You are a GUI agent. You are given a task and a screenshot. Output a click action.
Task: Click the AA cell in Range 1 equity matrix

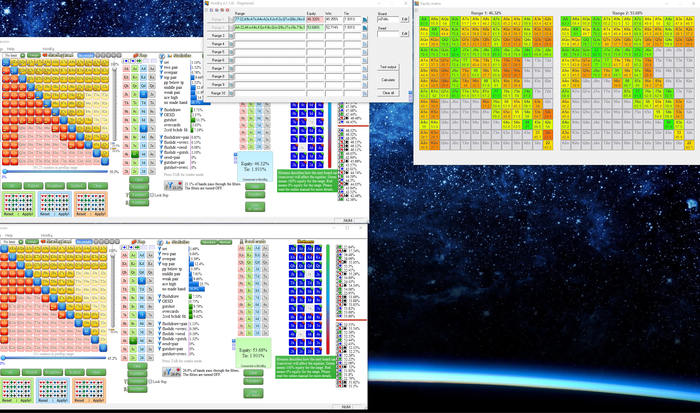pos(424,21)
